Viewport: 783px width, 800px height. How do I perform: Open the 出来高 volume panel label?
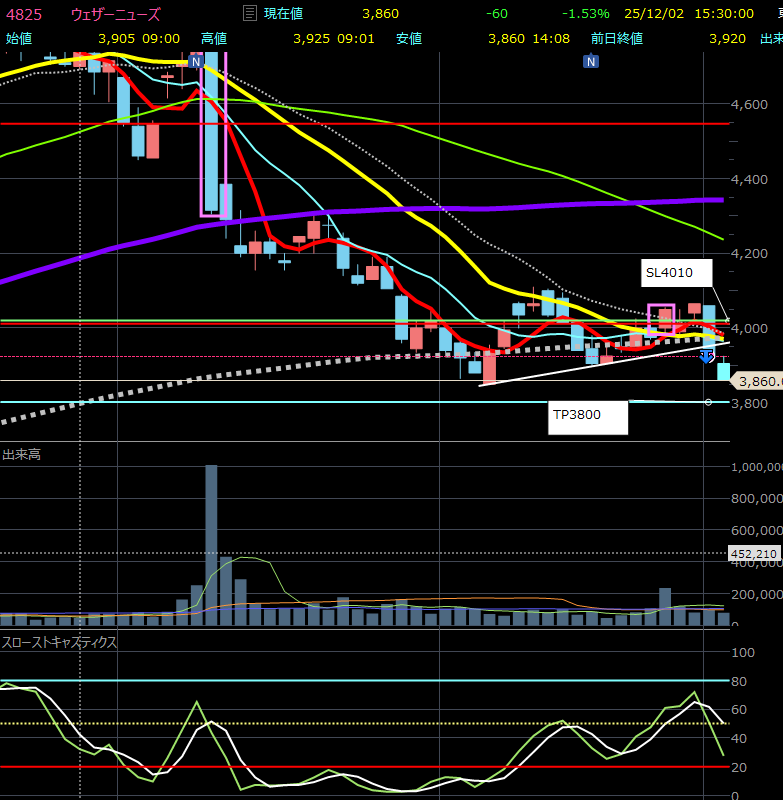pos(20,455)
